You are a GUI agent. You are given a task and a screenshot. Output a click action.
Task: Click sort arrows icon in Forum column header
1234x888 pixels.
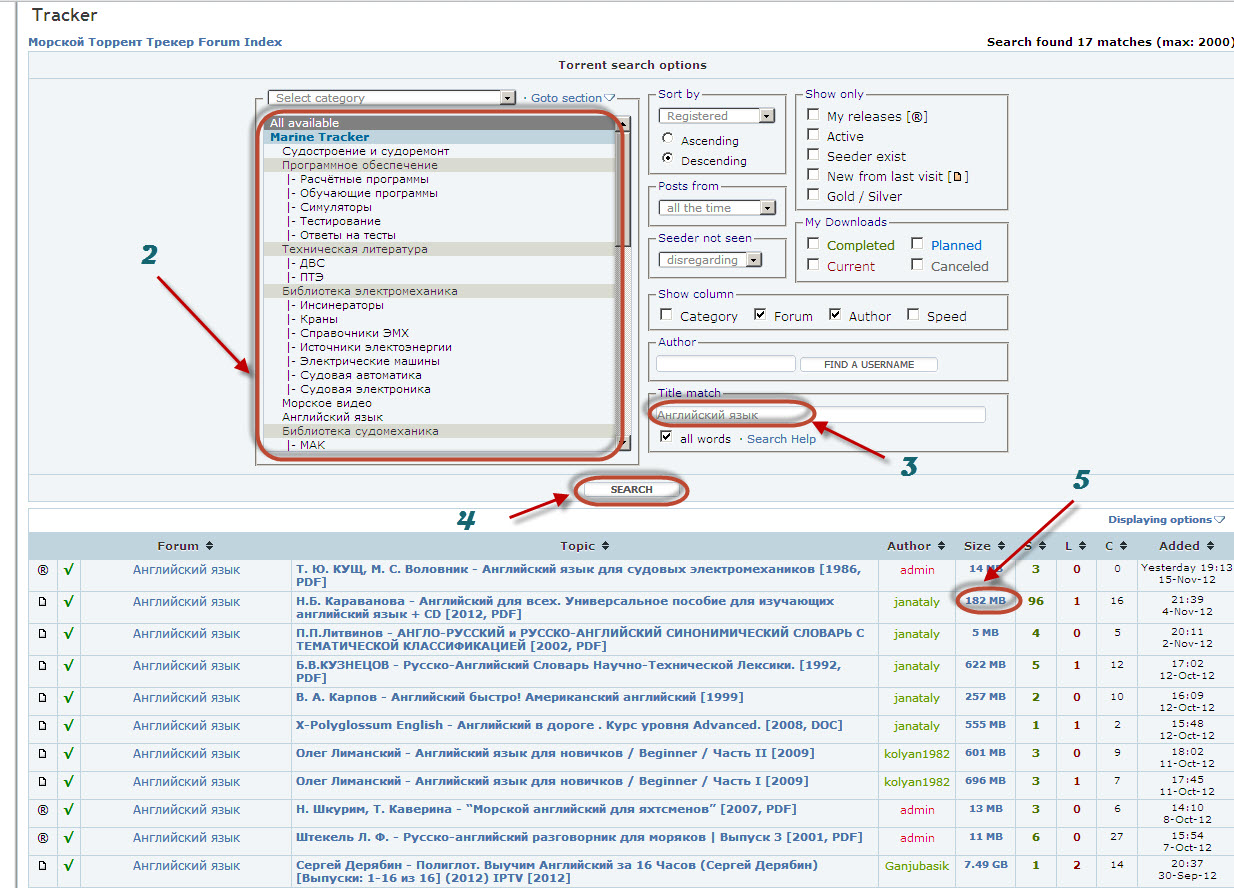(209, 546)
